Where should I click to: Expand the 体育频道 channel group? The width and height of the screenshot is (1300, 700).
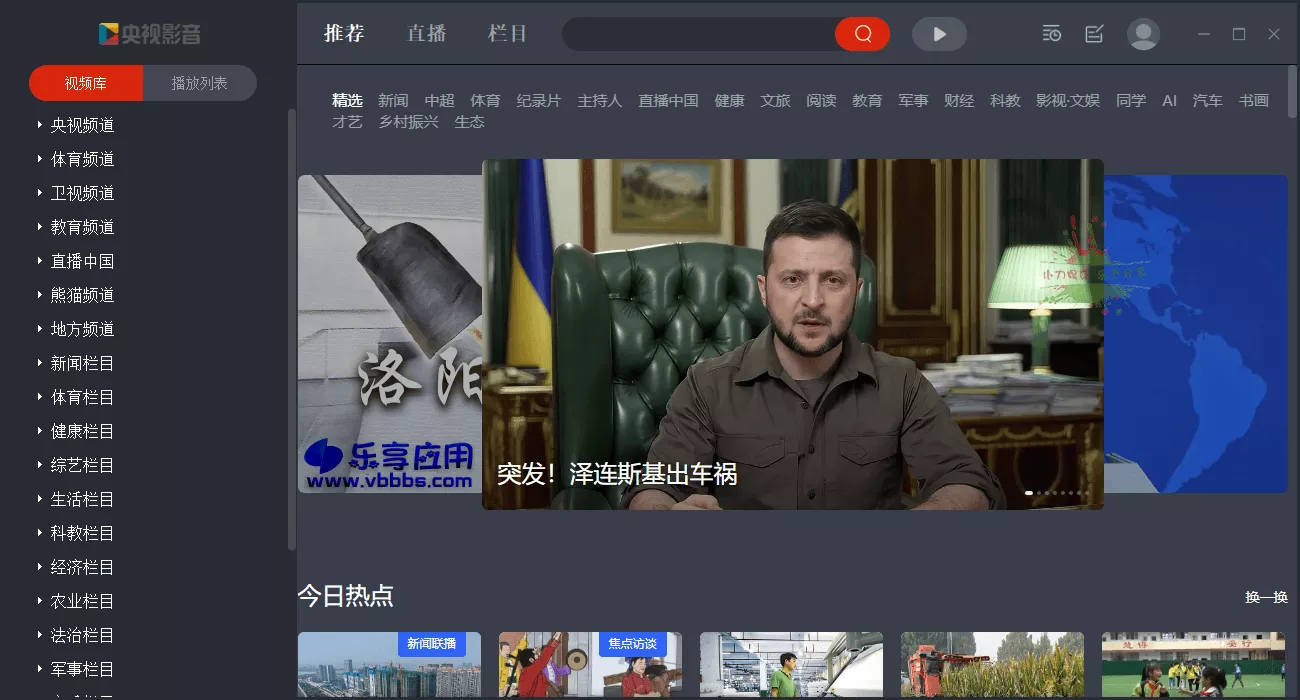pos(85,159)
